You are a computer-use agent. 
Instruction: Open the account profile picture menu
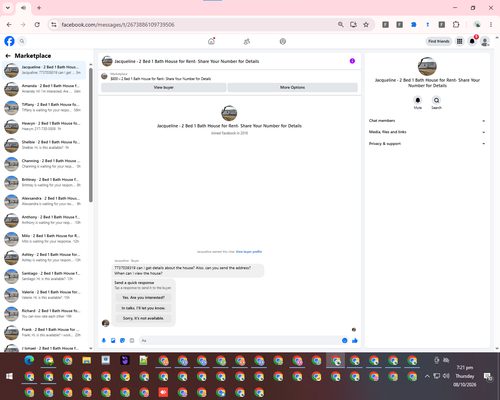click(x=485, y=41)
